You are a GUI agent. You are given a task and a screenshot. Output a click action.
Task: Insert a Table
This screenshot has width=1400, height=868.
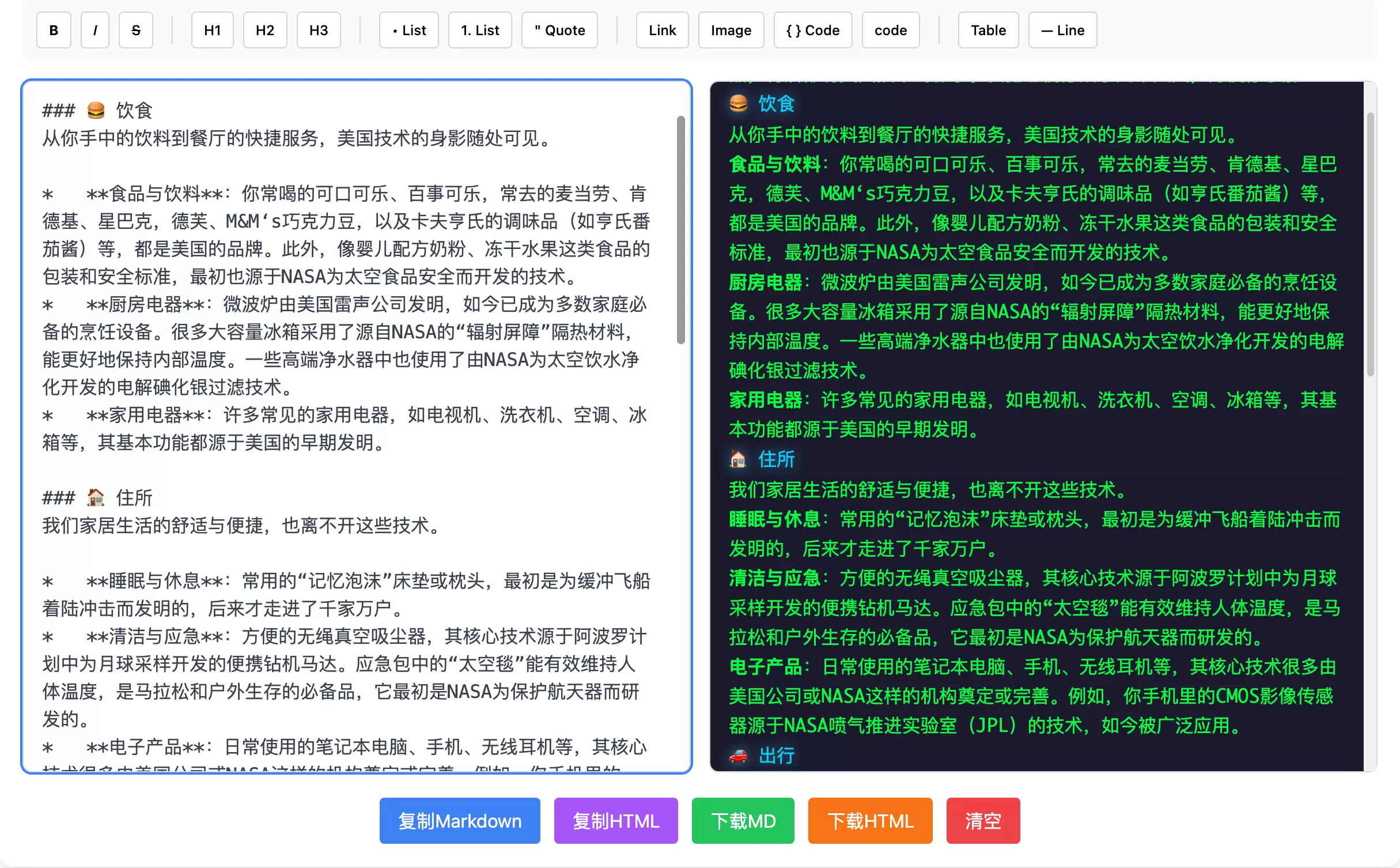click(x=989, y=30)
